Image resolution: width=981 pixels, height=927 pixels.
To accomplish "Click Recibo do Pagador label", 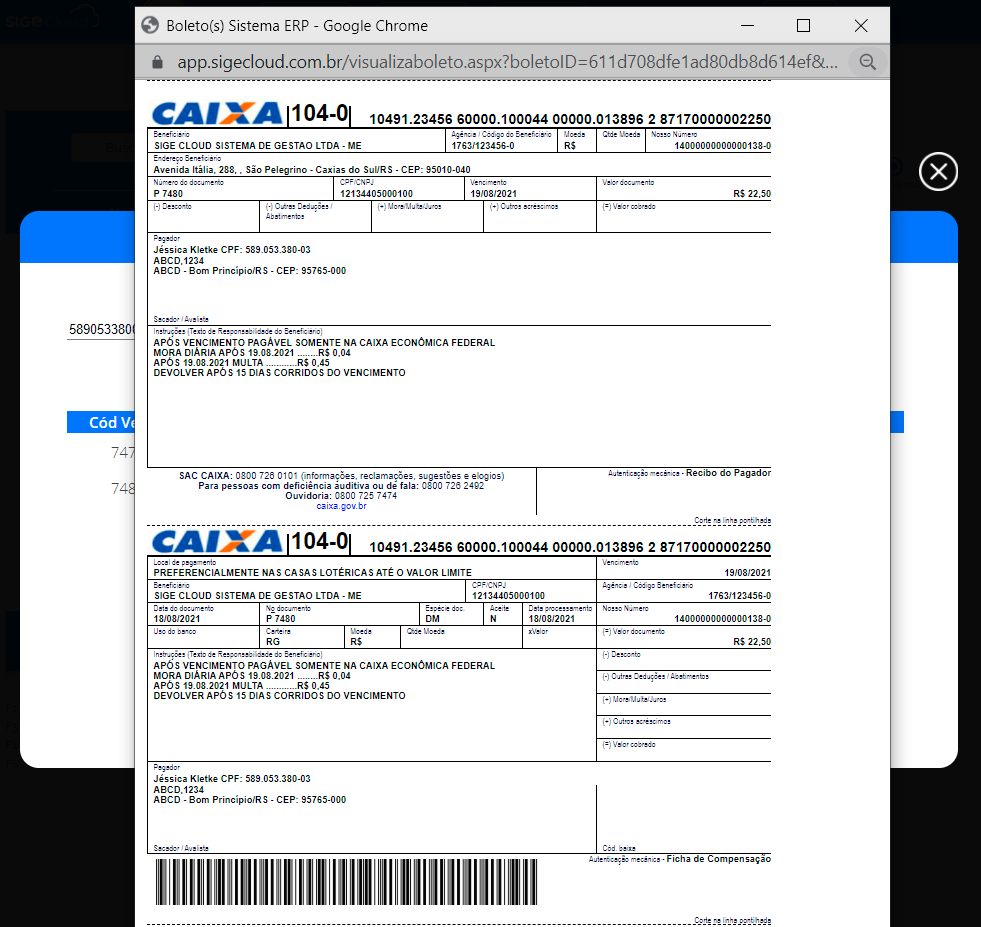I will pos(728,473).
